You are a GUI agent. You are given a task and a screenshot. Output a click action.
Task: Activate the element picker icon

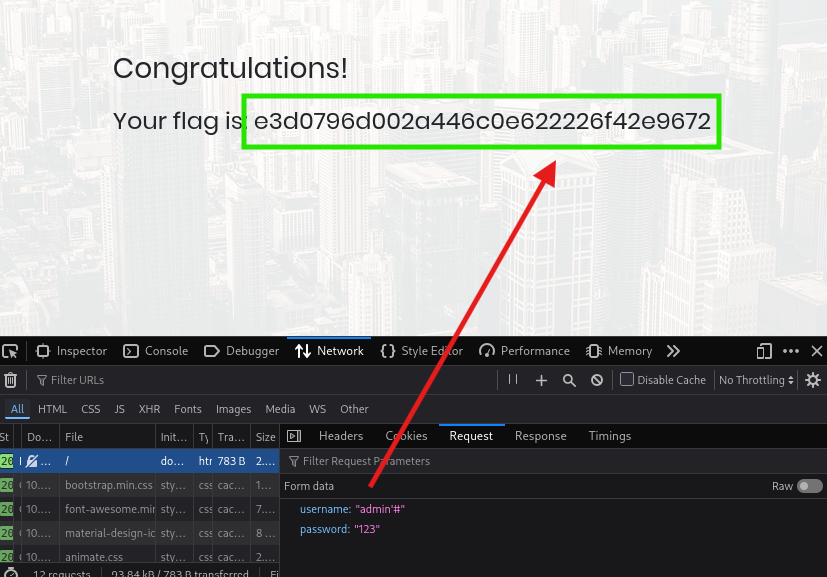tap(10, 351)
